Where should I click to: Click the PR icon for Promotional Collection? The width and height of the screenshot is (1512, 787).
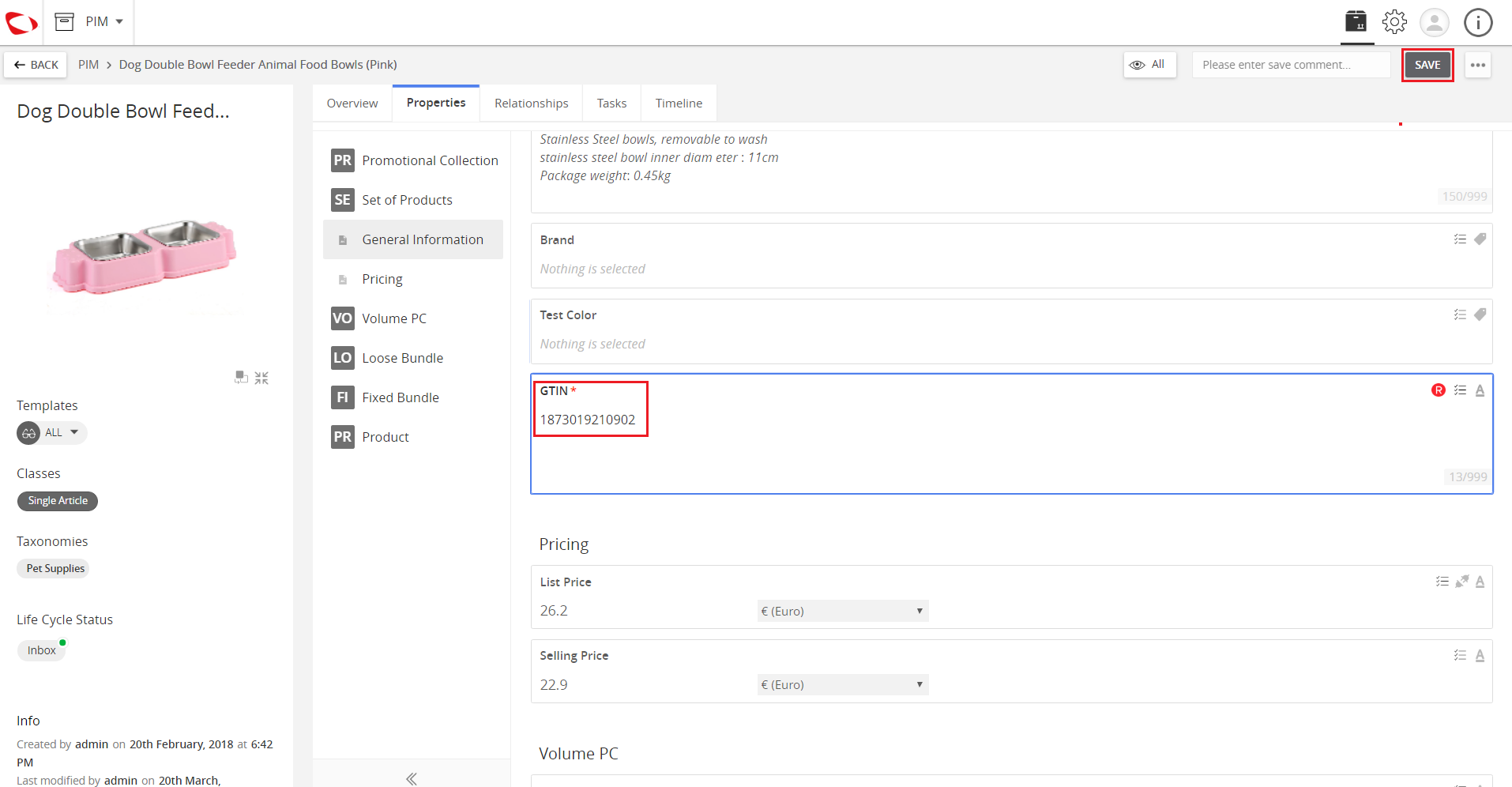[342, 160]
